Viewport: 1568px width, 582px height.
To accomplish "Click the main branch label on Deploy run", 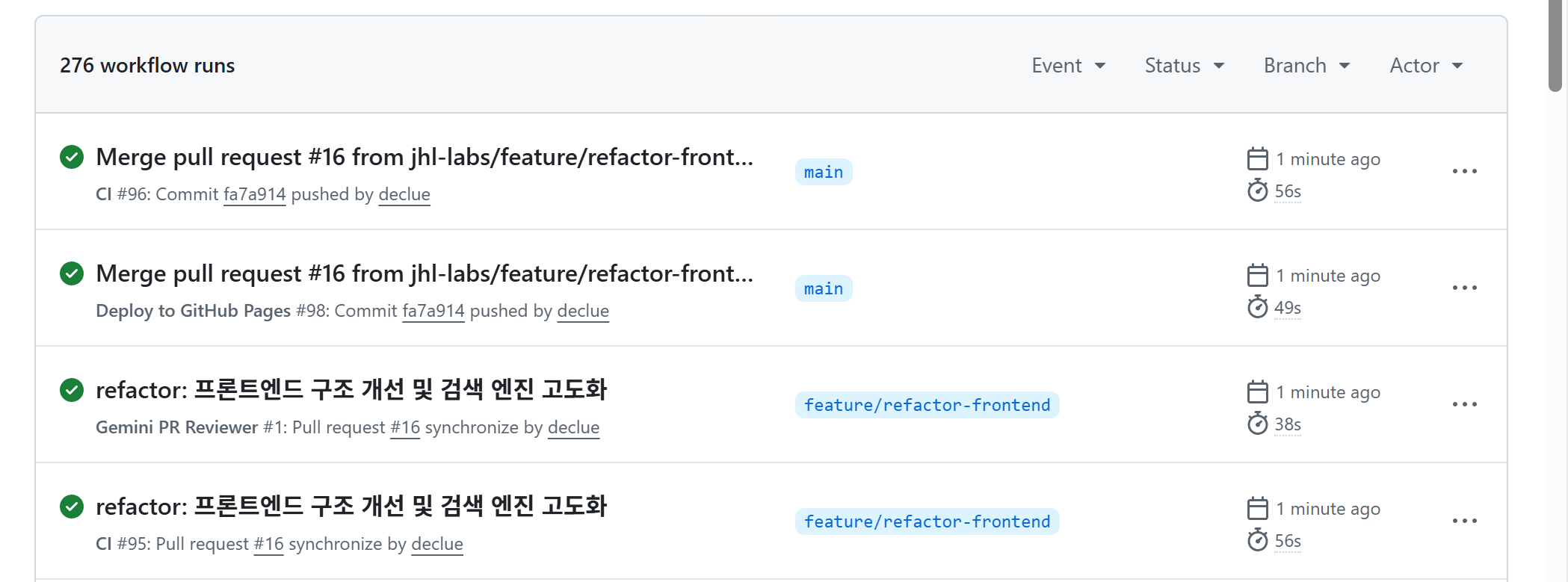I will pos(823,289).
